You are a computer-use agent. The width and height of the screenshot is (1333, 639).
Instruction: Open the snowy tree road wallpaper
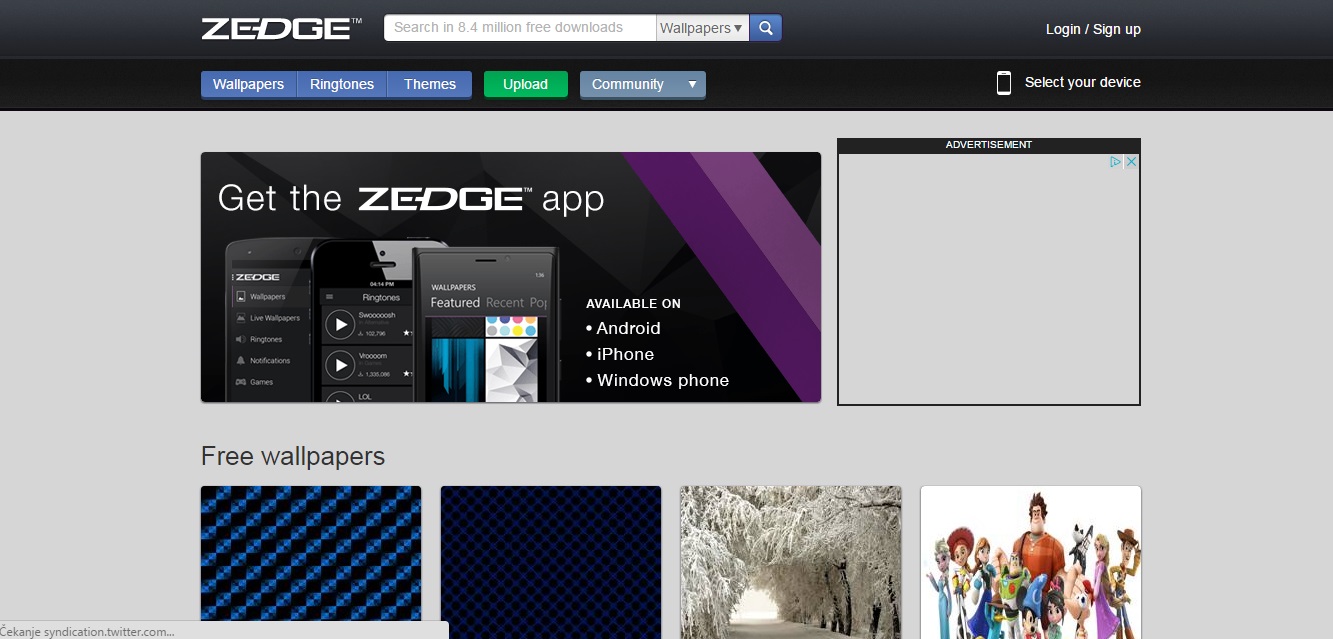click(791, 560)
